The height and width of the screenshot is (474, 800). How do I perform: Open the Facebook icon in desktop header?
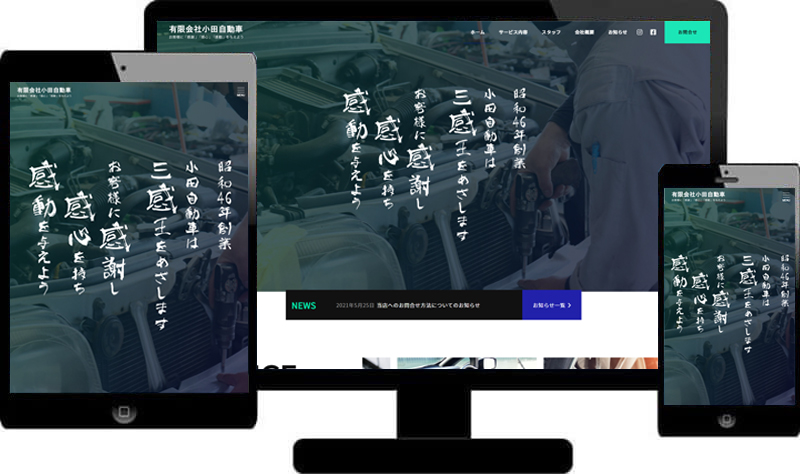(x=653, y=32)
